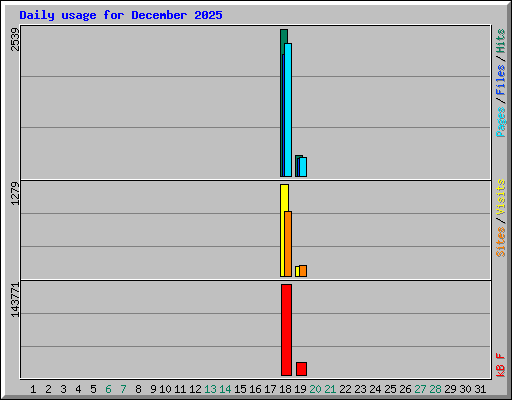512x400 pixels.
Task: Click the 143771 axis value label
Action: click(15, 300)
